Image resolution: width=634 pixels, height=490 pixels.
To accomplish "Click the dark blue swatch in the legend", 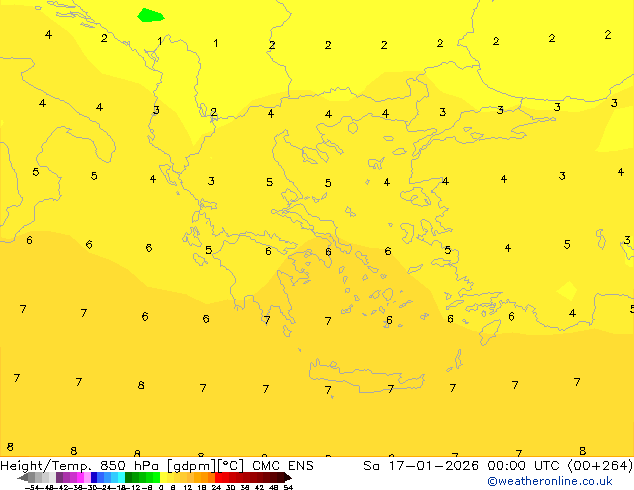I will point(94,477).
